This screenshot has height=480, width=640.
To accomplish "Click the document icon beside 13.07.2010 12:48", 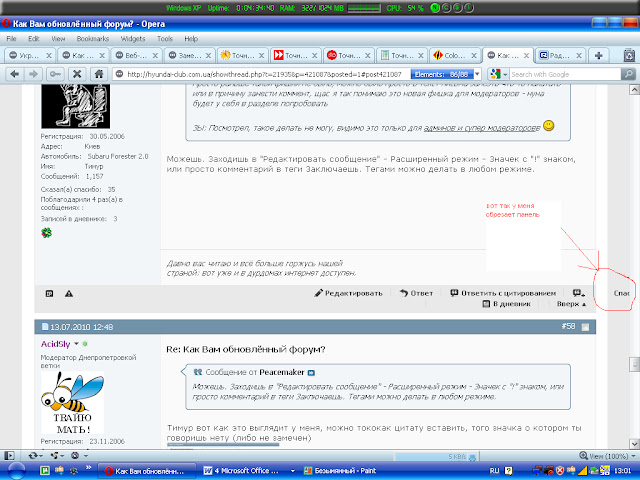I will click(45, 327).
